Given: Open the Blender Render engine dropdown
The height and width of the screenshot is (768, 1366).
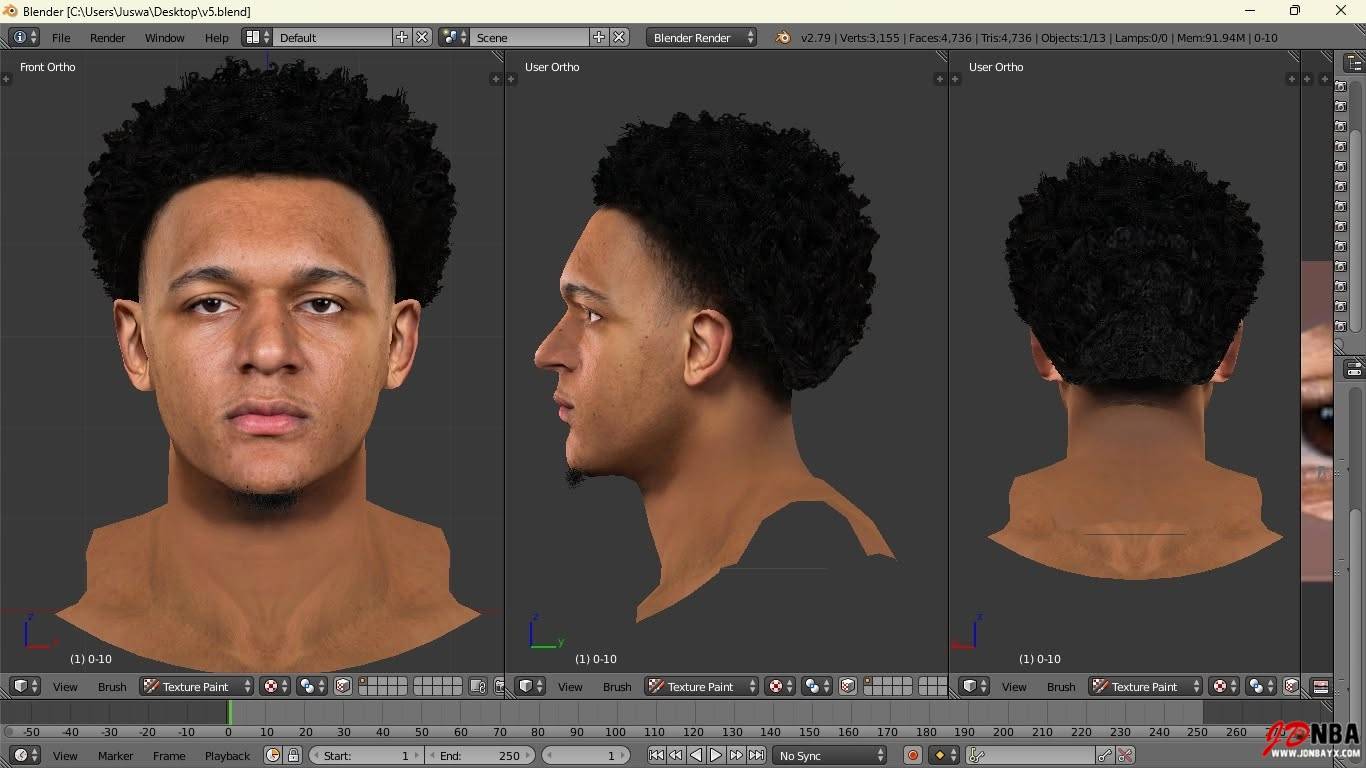Looking at the screenshot, I should [x=702, y=37].
